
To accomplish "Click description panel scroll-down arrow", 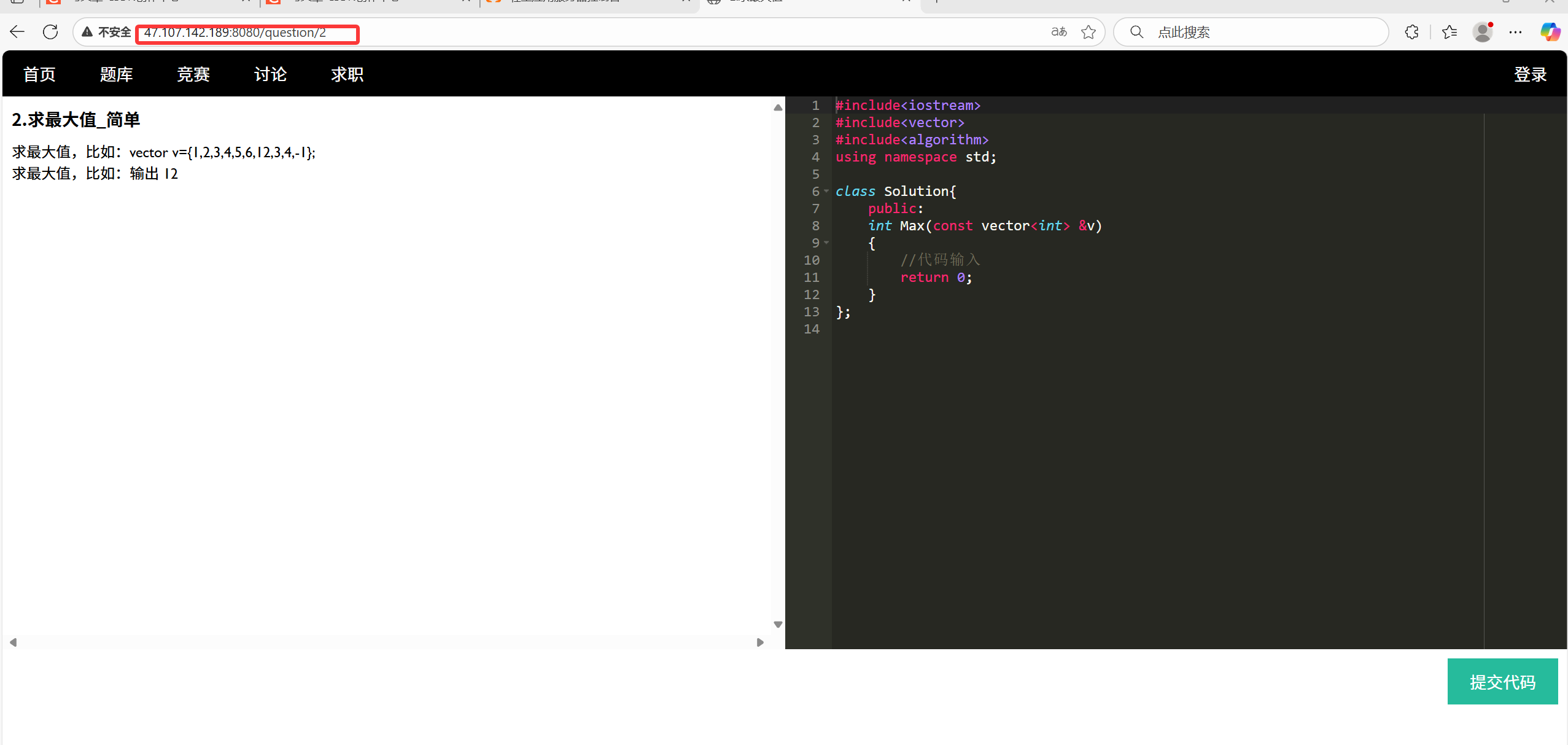I will tap(778, 625).
